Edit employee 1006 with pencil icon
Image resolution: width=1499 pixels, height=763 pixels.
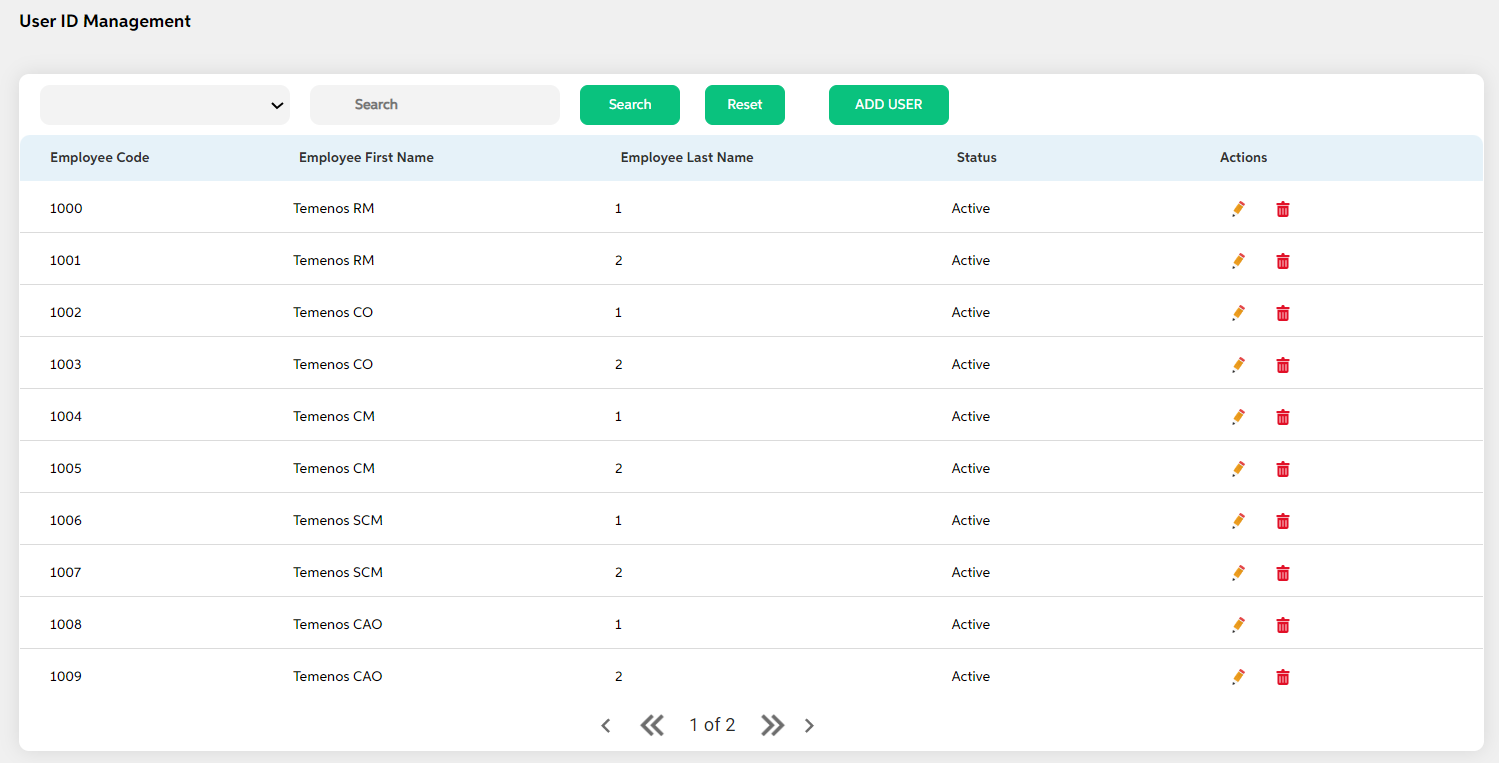1238,520
